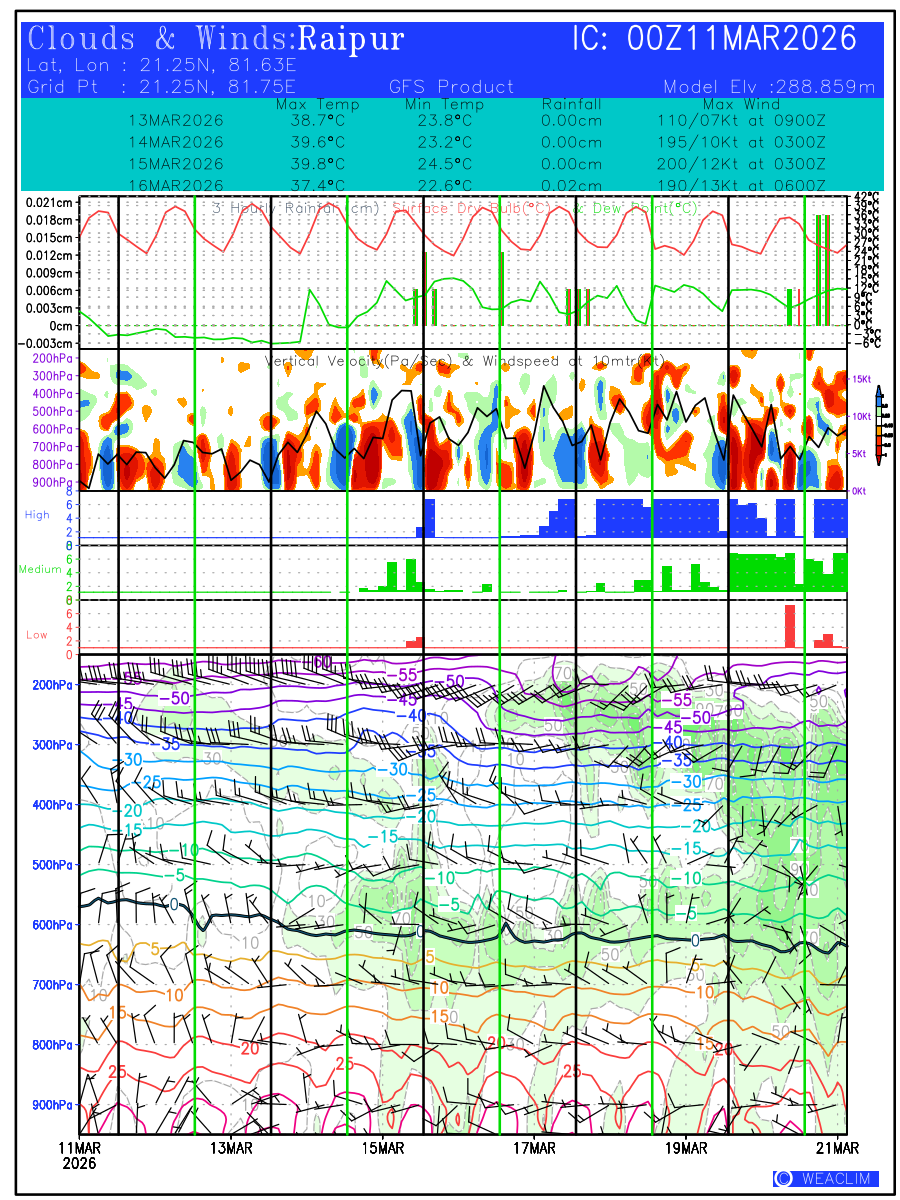Click the High cloud panel label
This screenshot has width=900, height=1200.
point(37,514)
